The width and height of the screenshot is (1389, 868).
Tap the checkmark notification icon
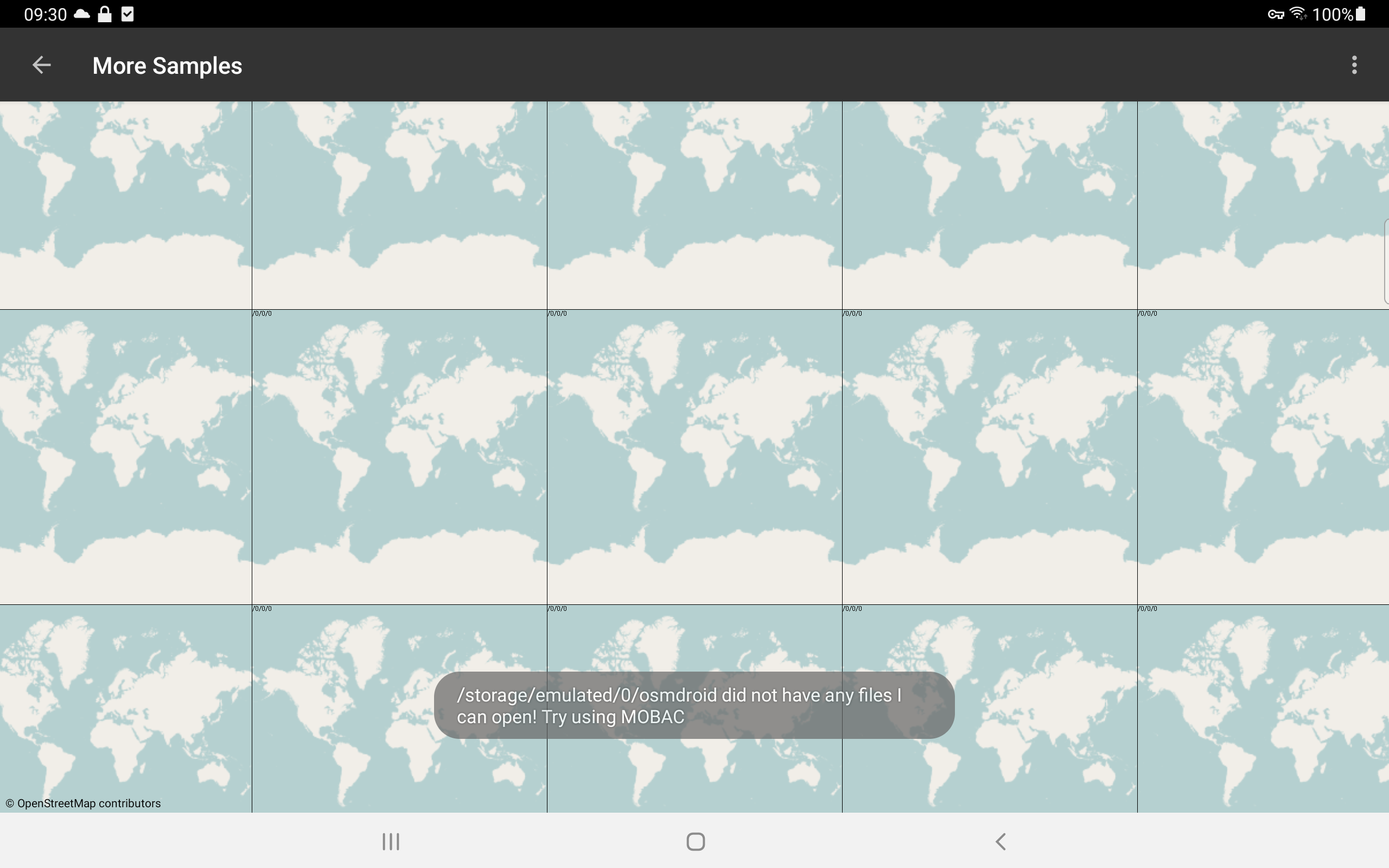point(127,14)
